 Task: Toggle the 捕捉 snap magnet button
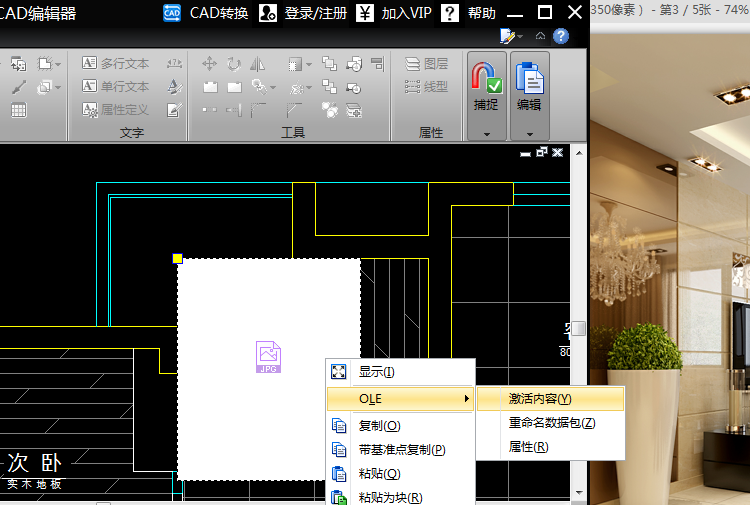click(x=486, y=88)
